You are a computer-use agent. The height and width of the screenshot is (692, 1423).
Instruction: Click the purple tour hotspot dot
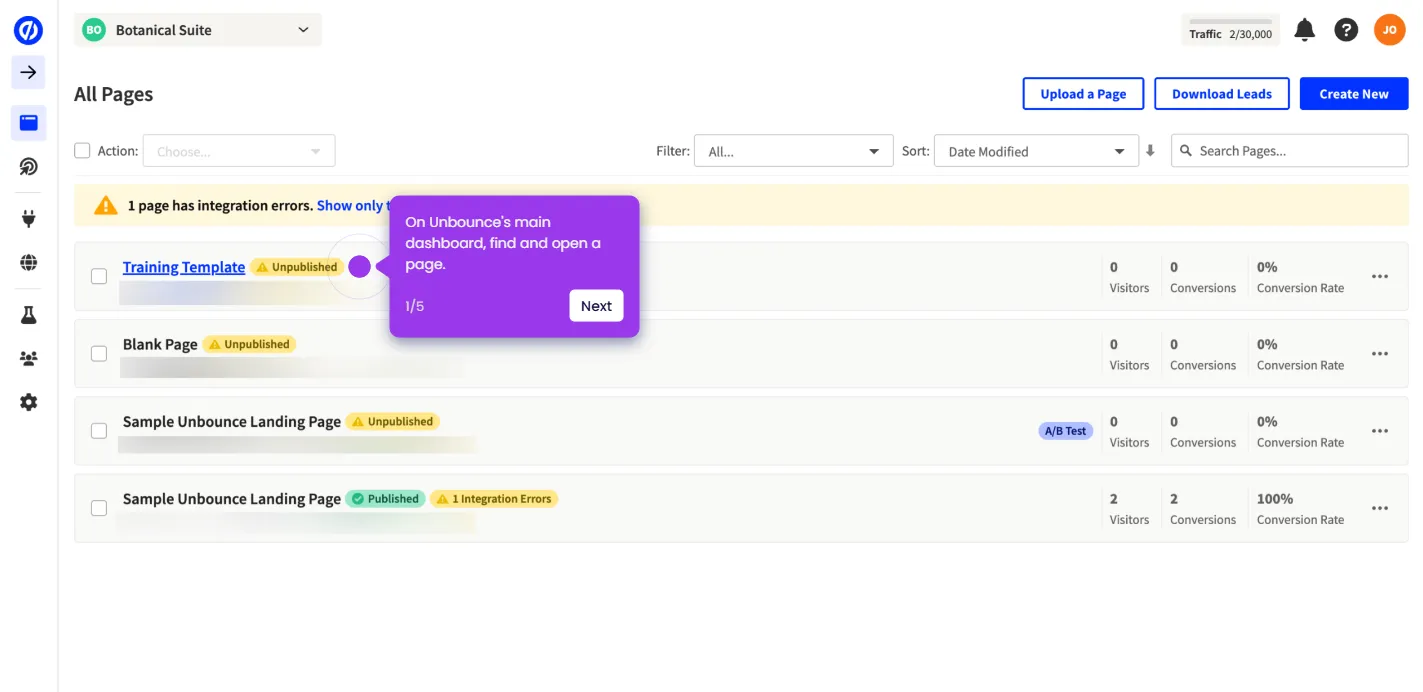(360, 266)
